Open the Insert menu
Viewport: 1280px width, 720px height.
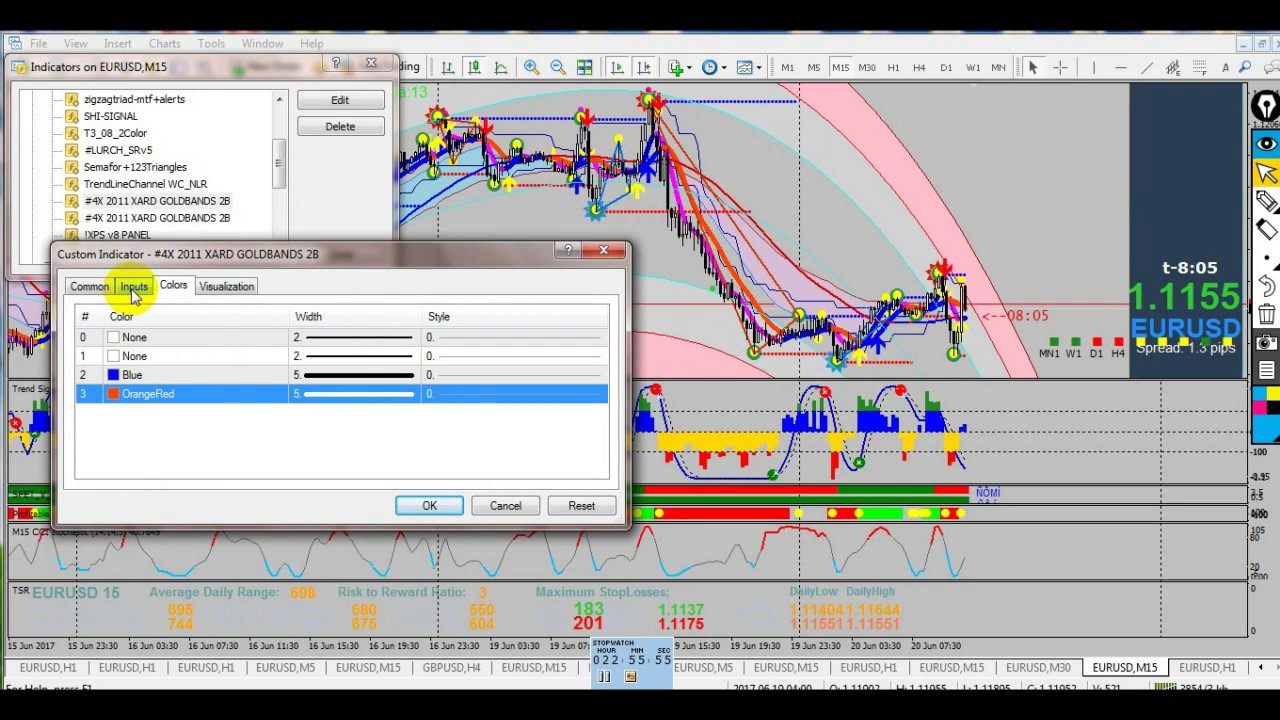coord(118,44)
